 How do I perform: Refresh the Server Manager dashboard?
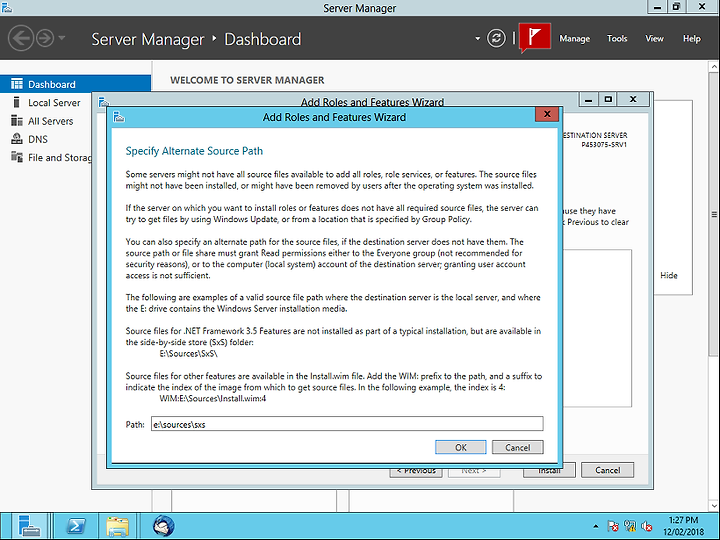pyautogui.click(x=496, y=38)
